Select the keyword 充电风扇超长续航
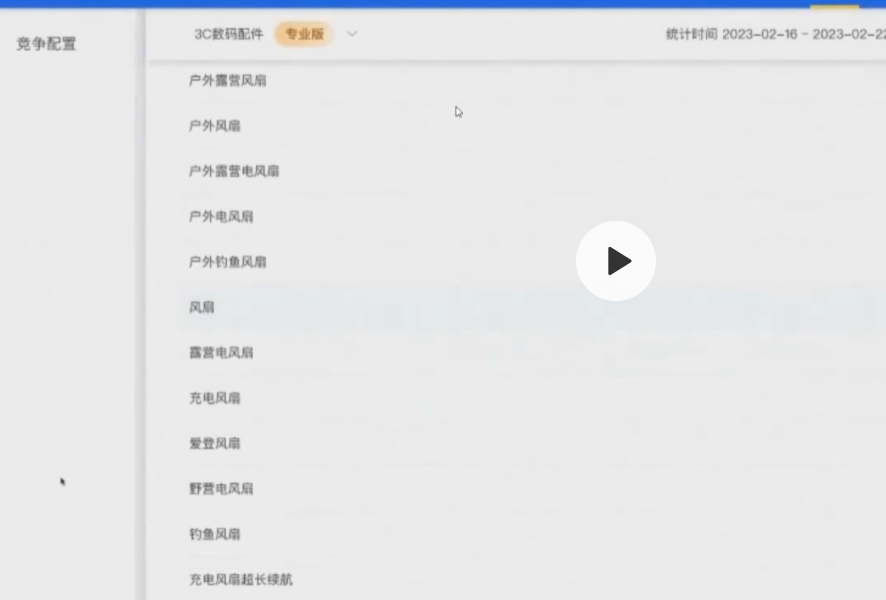The image size is (886, 600). point(243,579)
